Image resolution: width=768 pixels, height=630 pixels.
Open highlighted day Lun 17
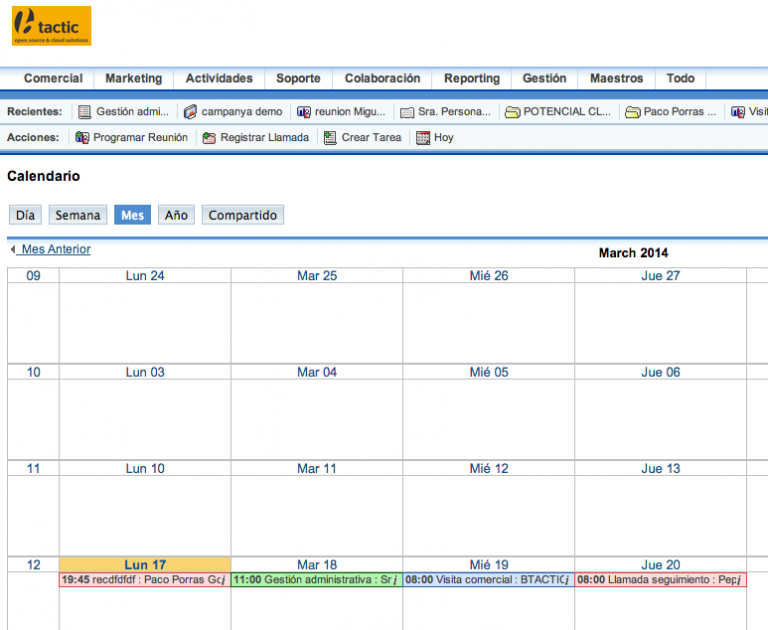145,565
